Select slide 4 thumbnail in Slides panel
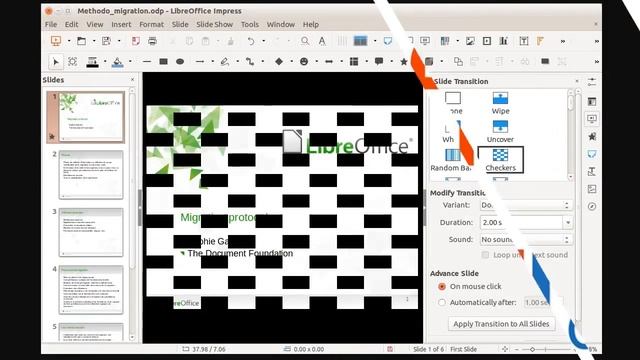The width and height of the screenshot is (640, 360). point(91,290)
